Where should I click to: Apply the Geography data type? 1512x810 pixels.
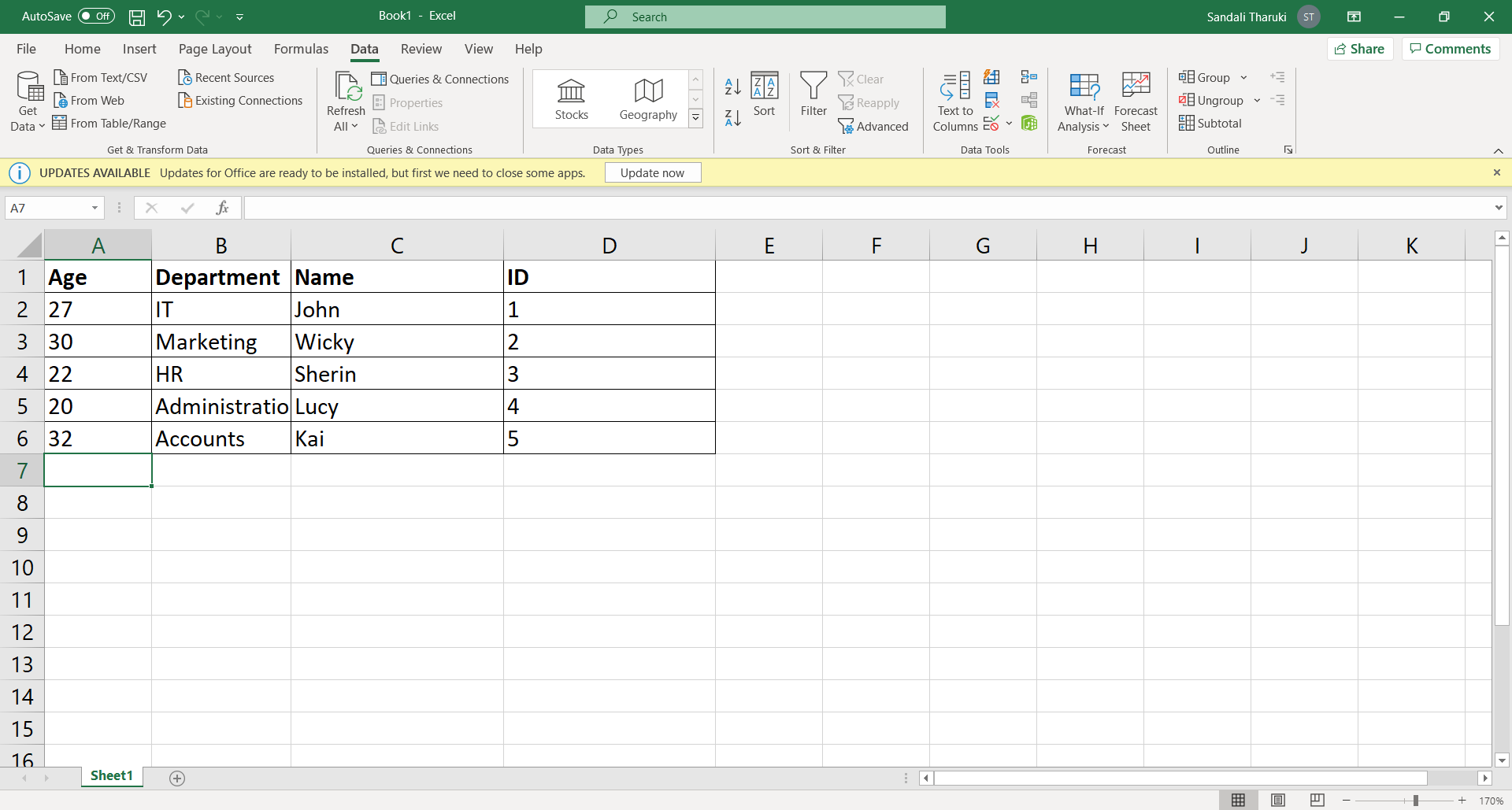tap(647, 98)
